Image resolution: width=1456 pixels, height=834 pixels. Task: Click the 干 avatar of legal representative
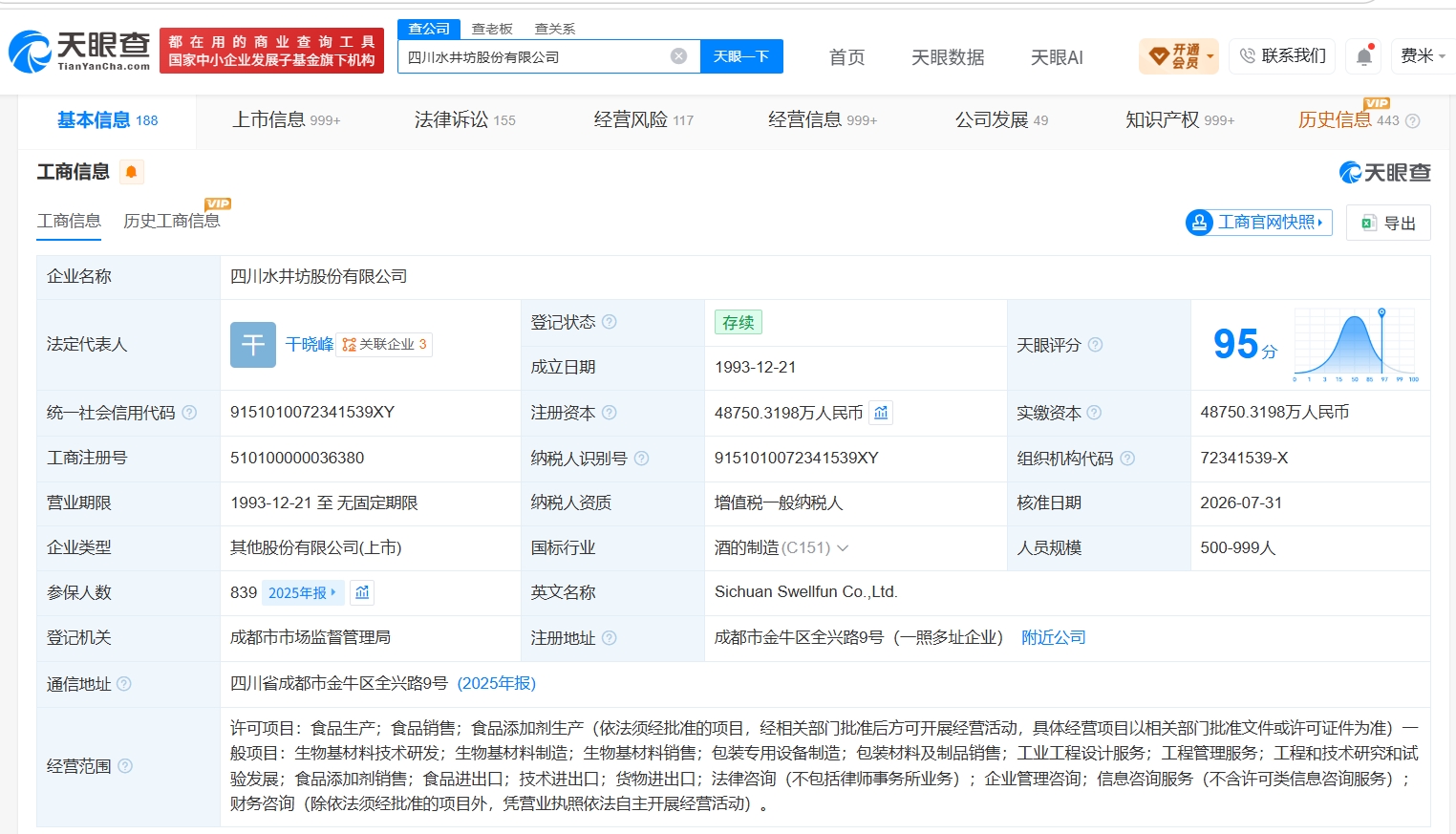[x=253, y=345]
